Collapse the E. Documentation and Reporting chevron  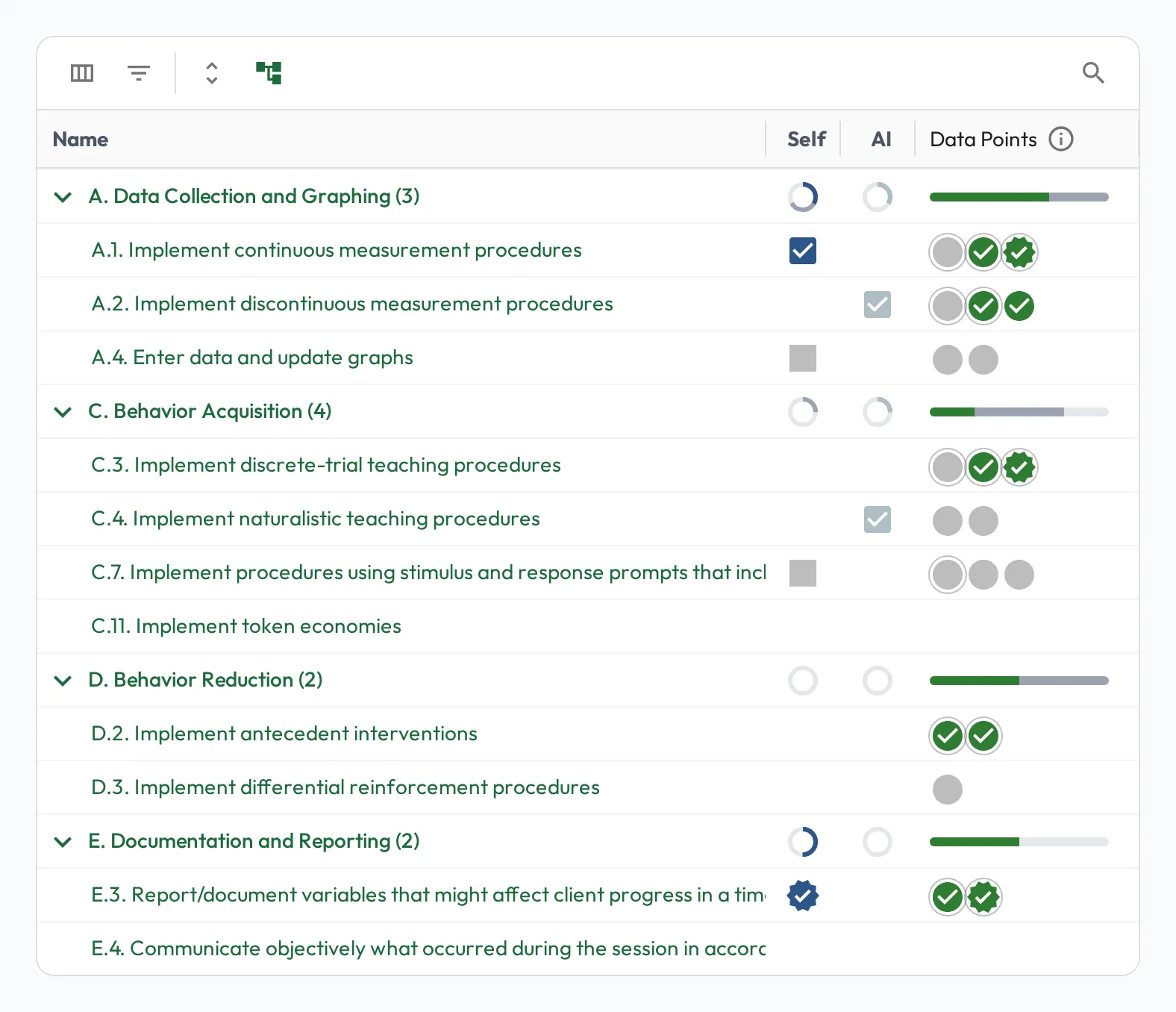63,842
